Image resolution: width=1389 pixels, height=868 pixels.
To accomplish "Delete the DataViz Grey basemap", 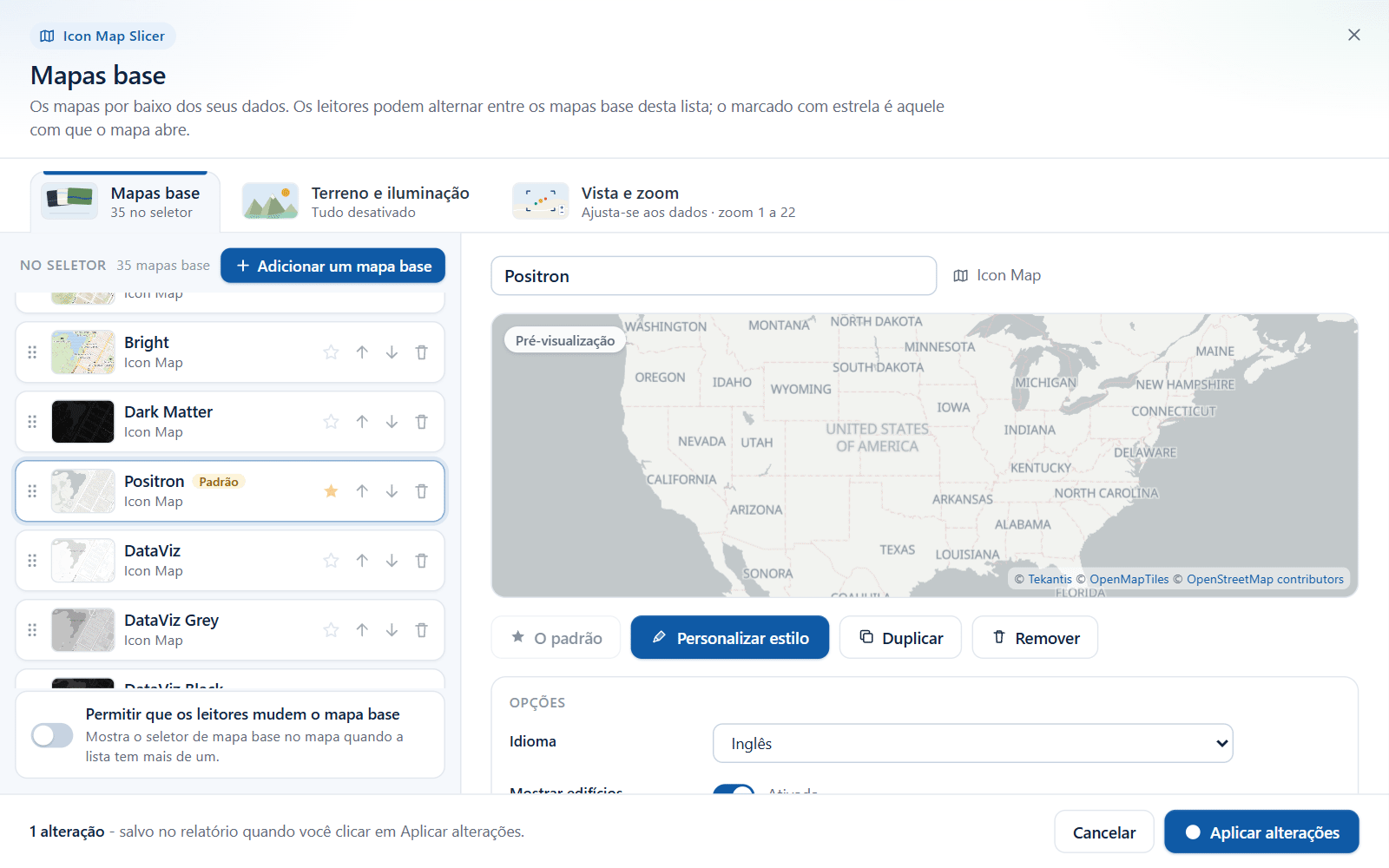I will (x=422, y=630).
